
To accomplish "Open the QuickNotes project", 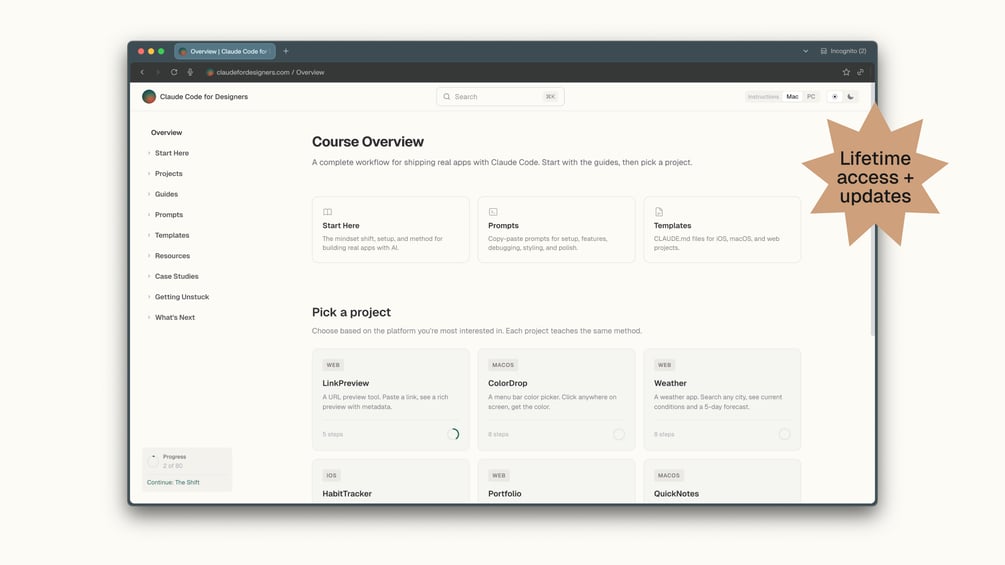I will pos(722,481).
